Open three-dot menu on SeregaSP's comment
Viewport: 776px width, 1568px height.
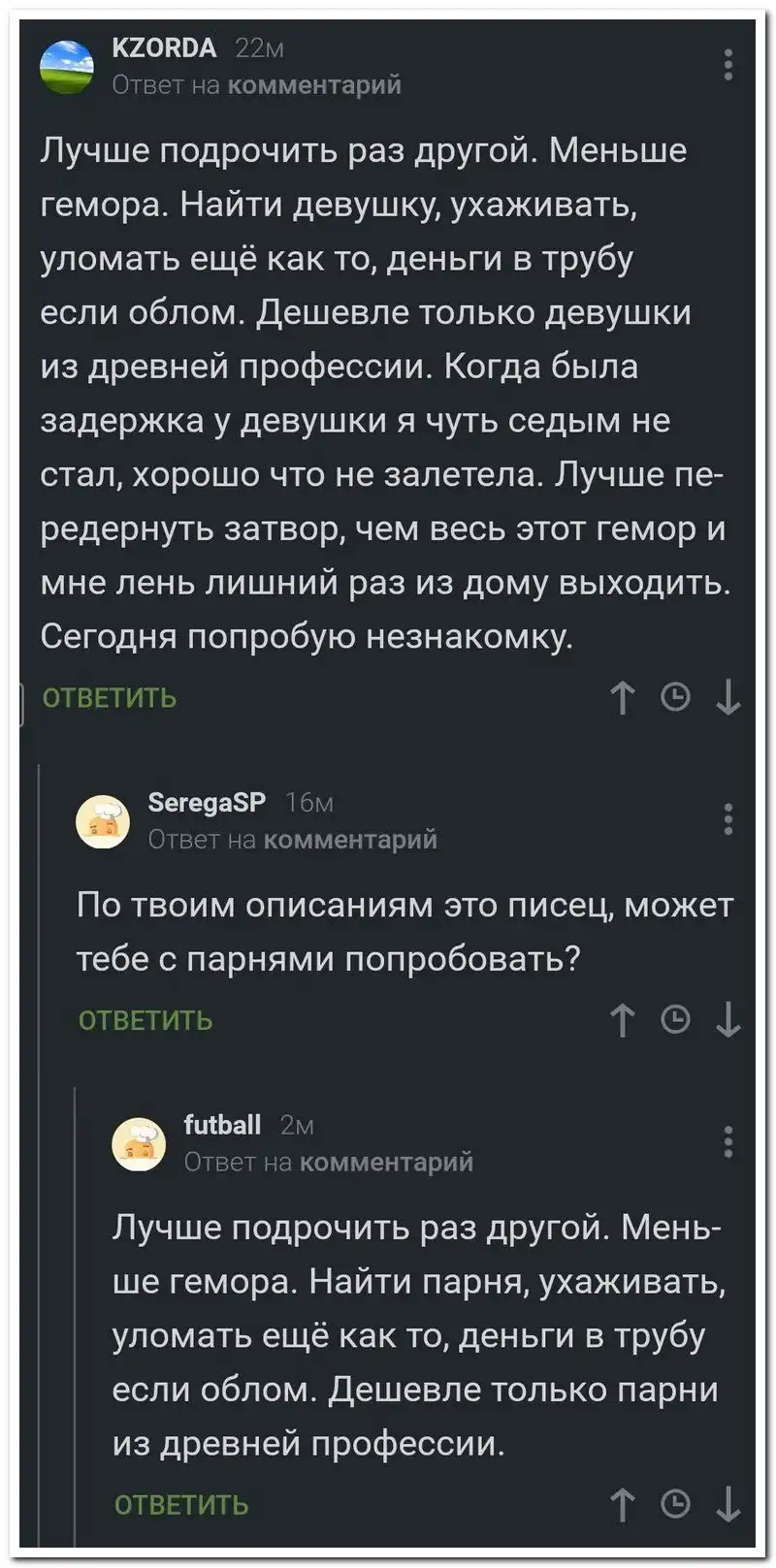pyautogui.click(x=728, y=819)
